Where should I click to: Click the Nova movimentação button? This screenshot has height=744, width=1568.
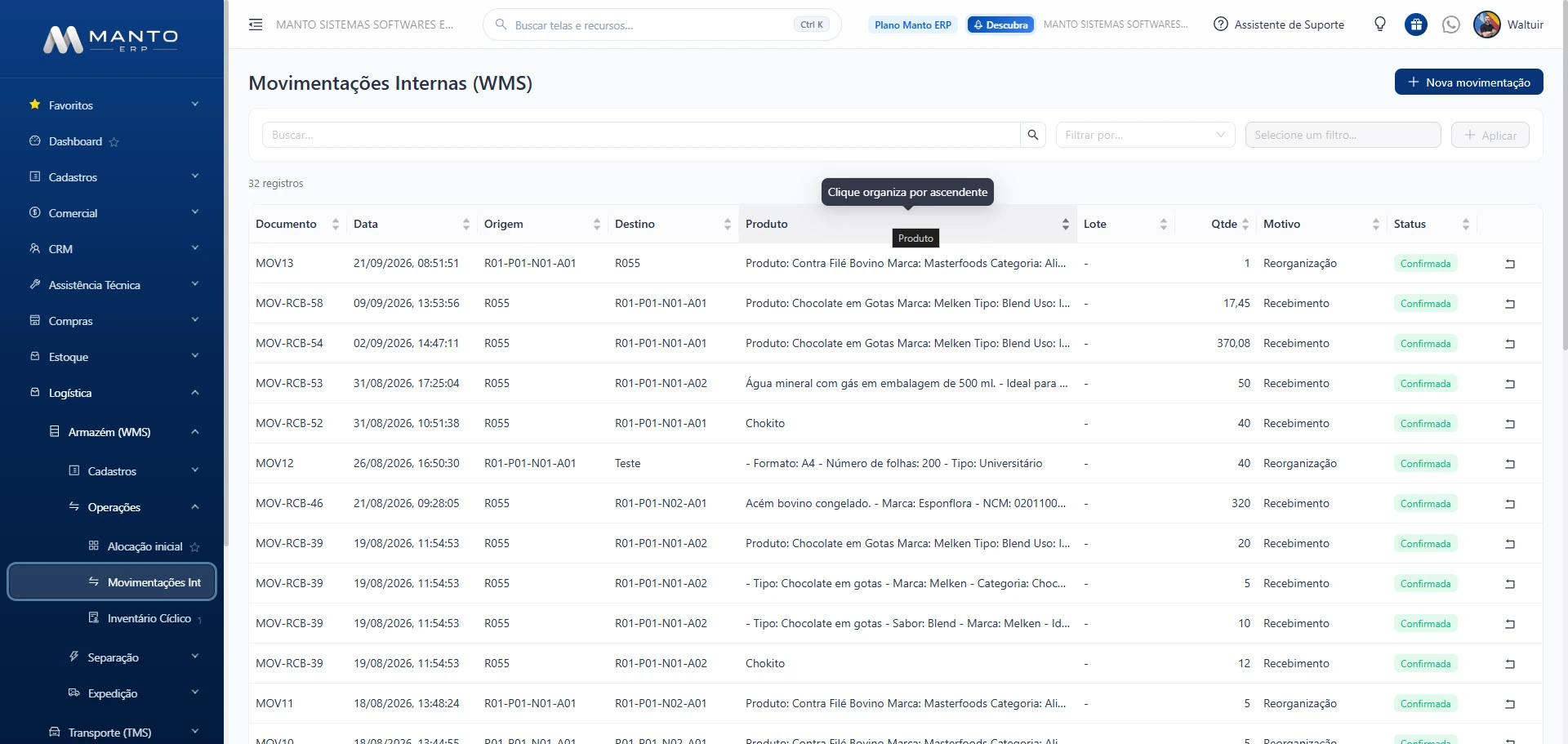pos(1468,82)
